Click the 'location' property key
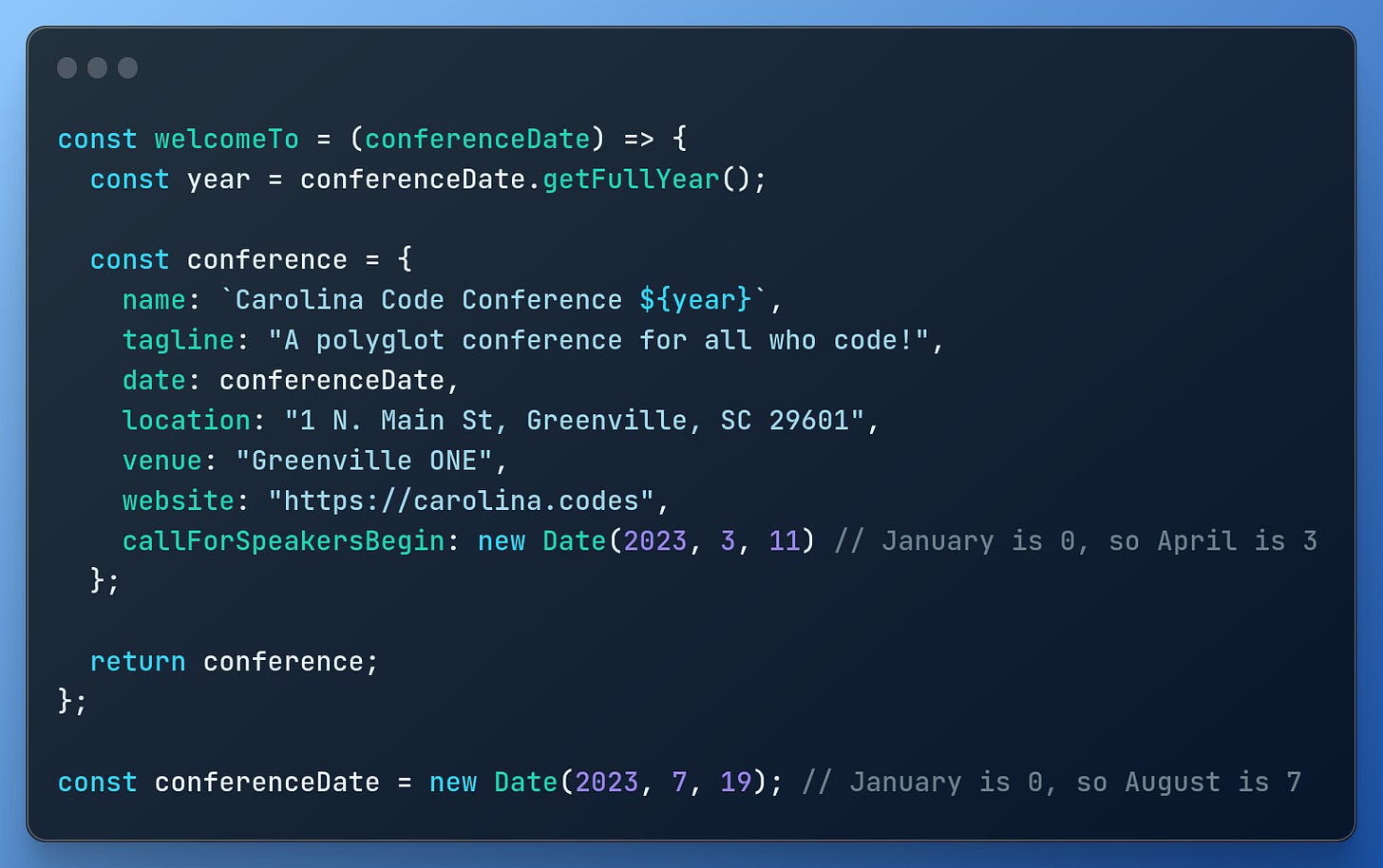 click(x=186, y=420)
